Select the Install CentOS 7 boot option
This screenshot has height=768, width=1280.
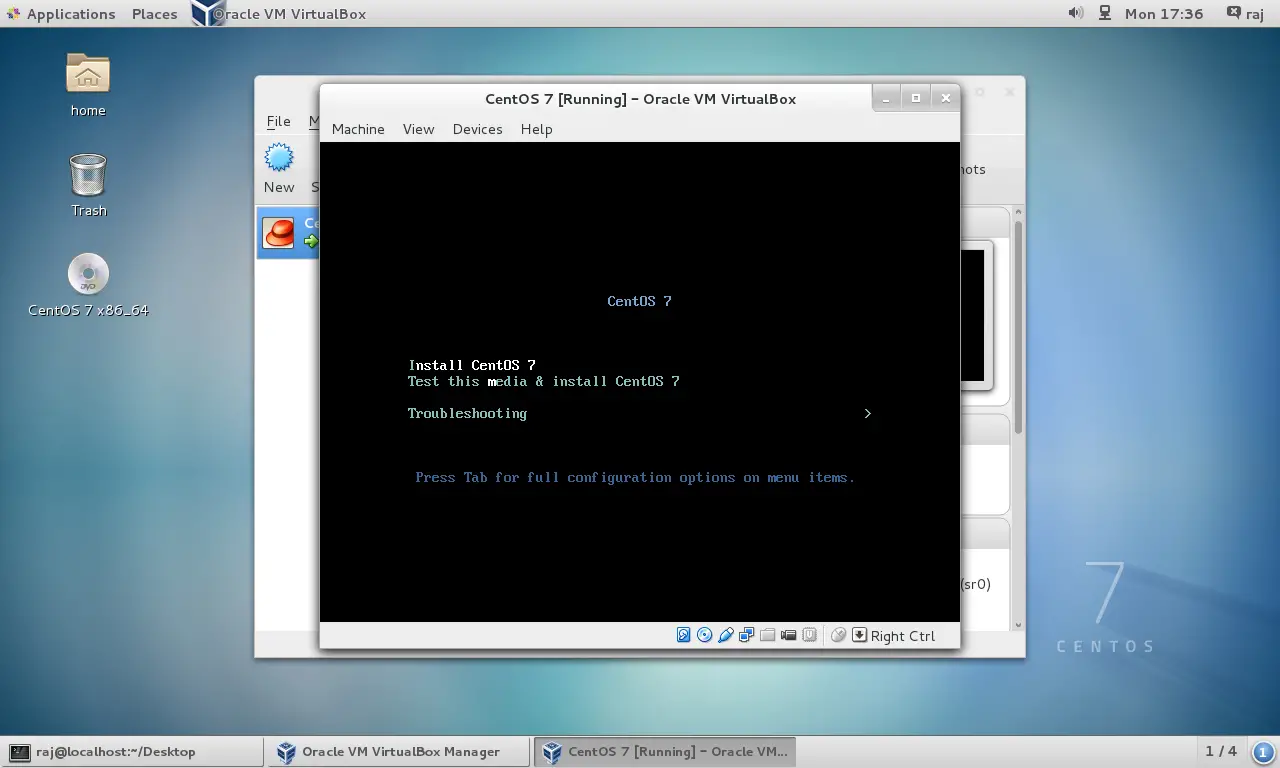pos(472,365)
